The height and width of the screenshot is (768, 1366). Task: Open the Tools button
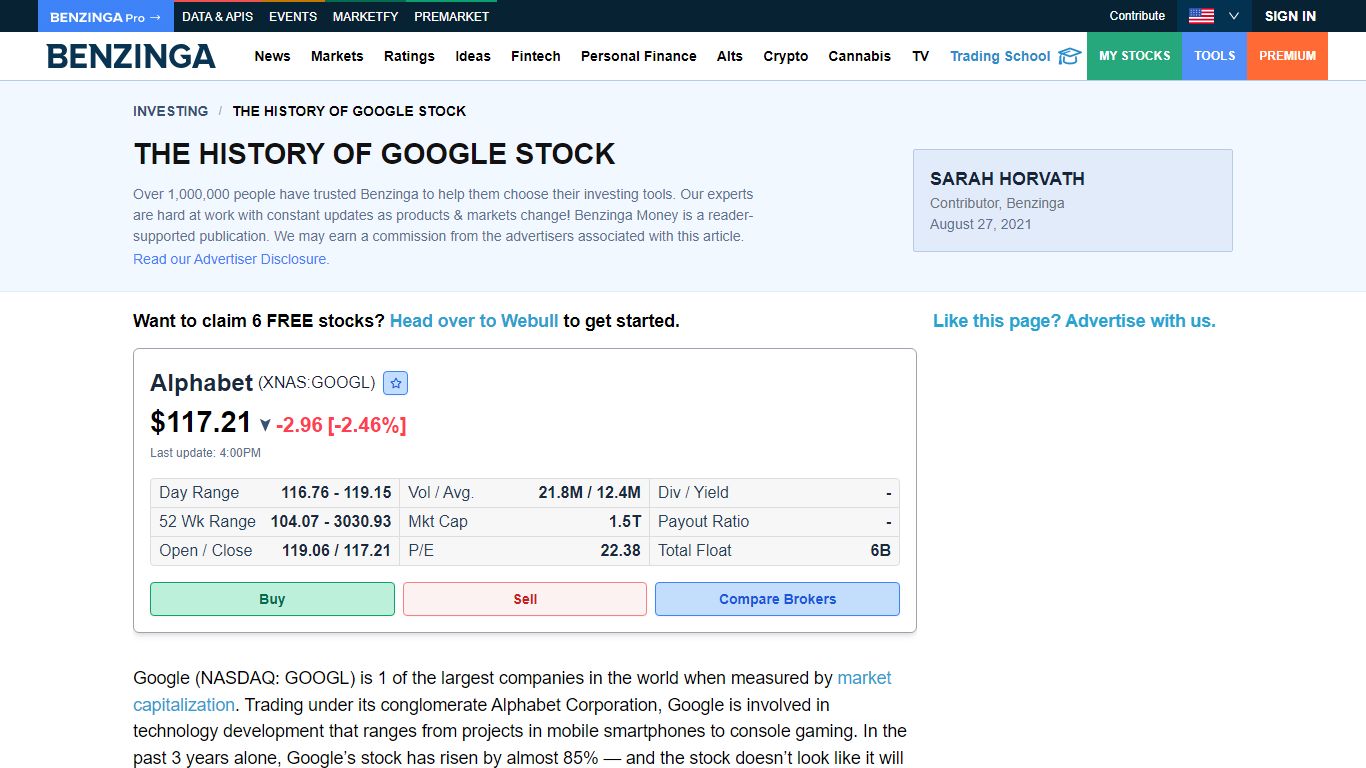click(x=1214, y=56)
